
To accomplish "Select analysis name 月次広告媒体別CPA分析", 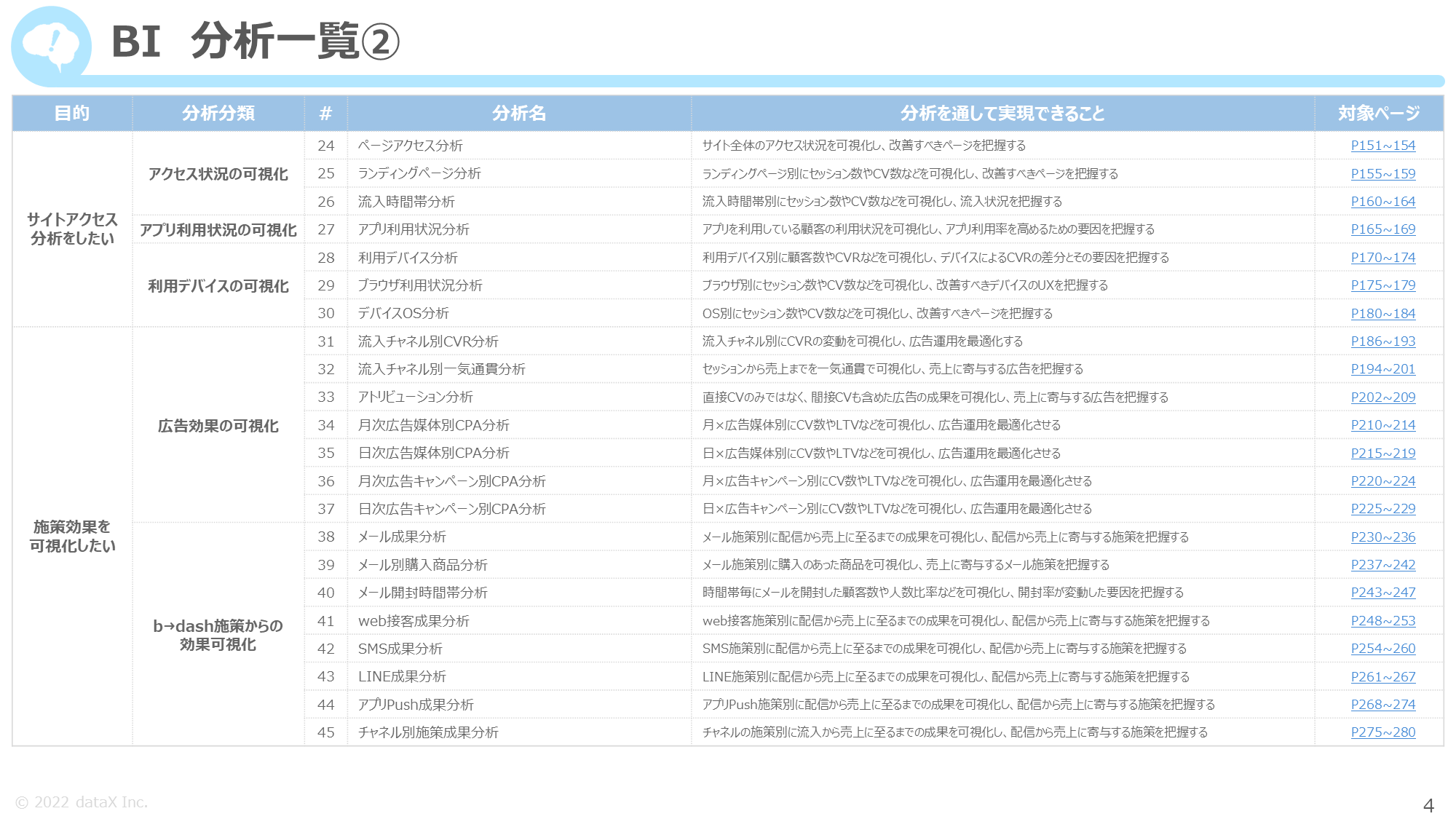I will (x=434, y=425).
